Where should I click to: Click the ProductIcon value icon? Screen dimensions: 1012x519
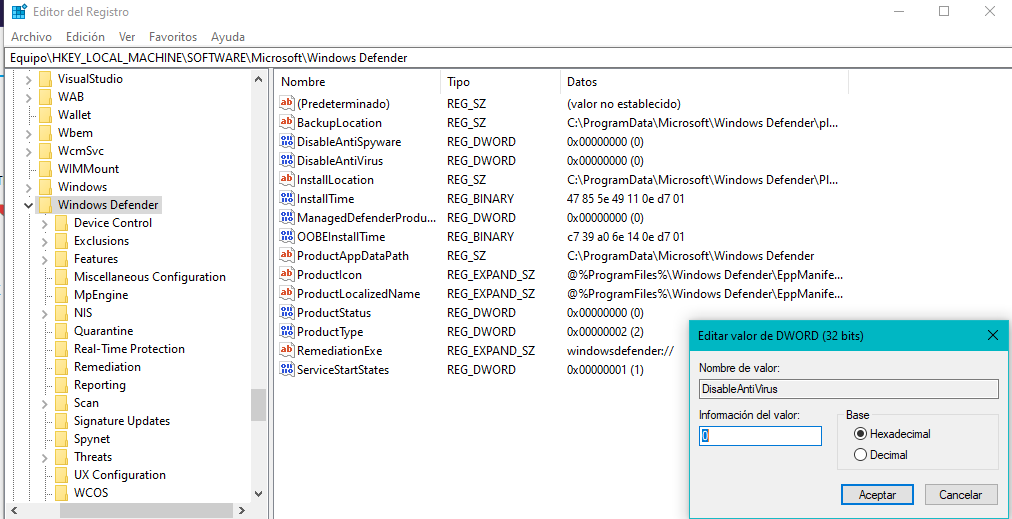pos(287,274)
